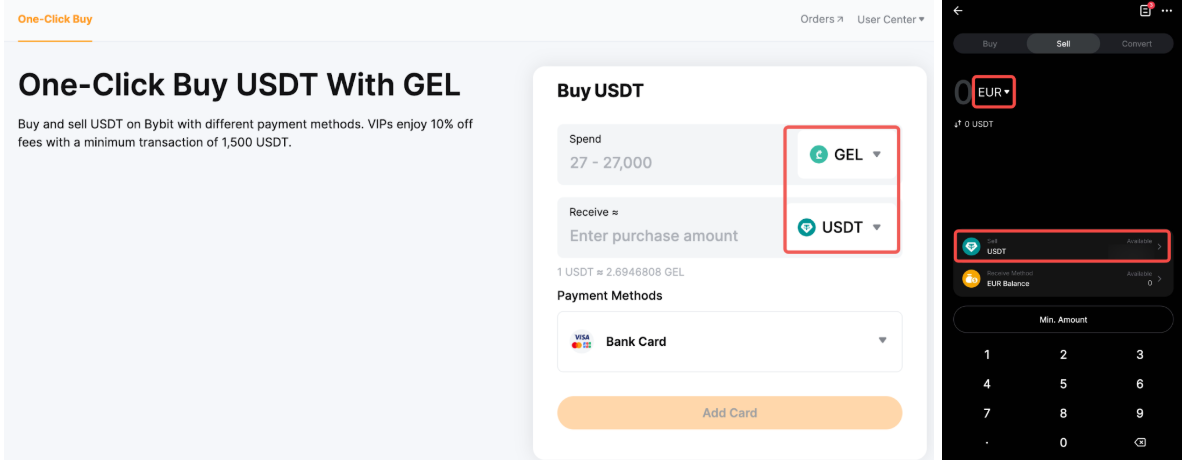This screenshot has width=1182, height=460.
Task: Tap the backspace key on keypad
Action: 1139,442
